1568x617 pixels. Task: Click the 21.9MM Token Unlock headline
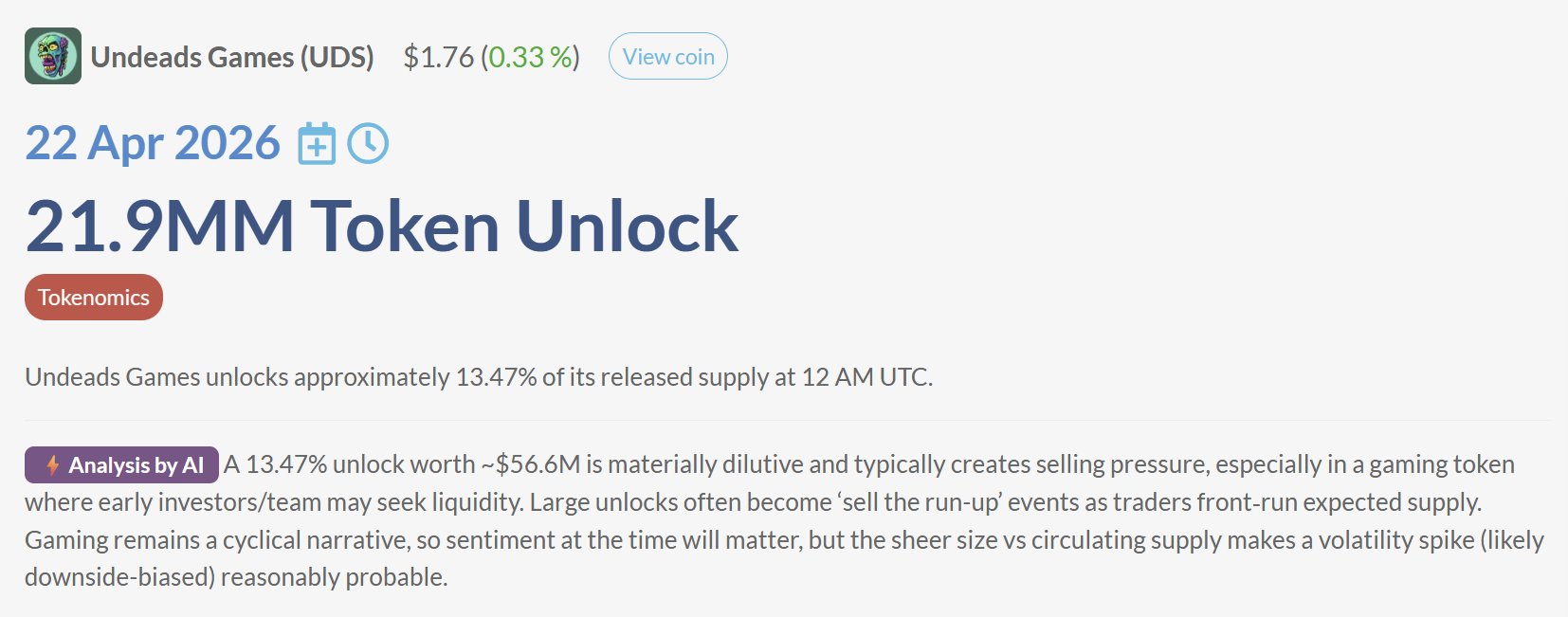[381, 227]
